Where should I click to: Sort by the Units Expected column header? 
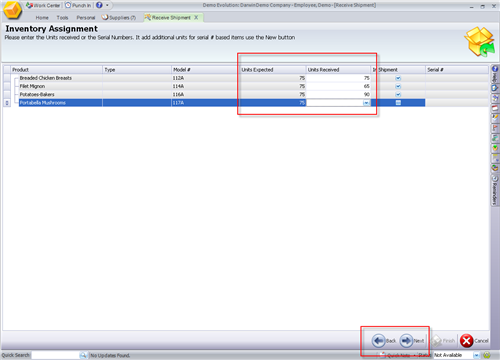pos(273,70)
